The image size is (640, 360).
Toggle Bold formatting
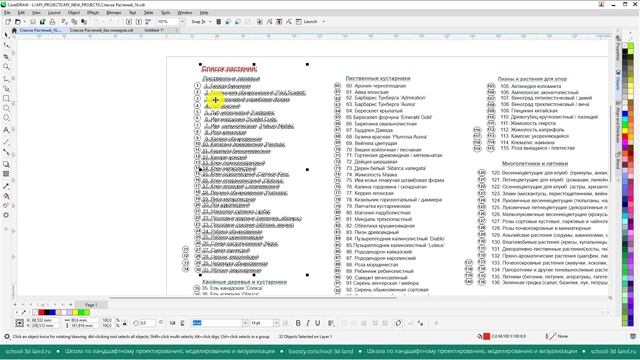[x=298, y=323]
